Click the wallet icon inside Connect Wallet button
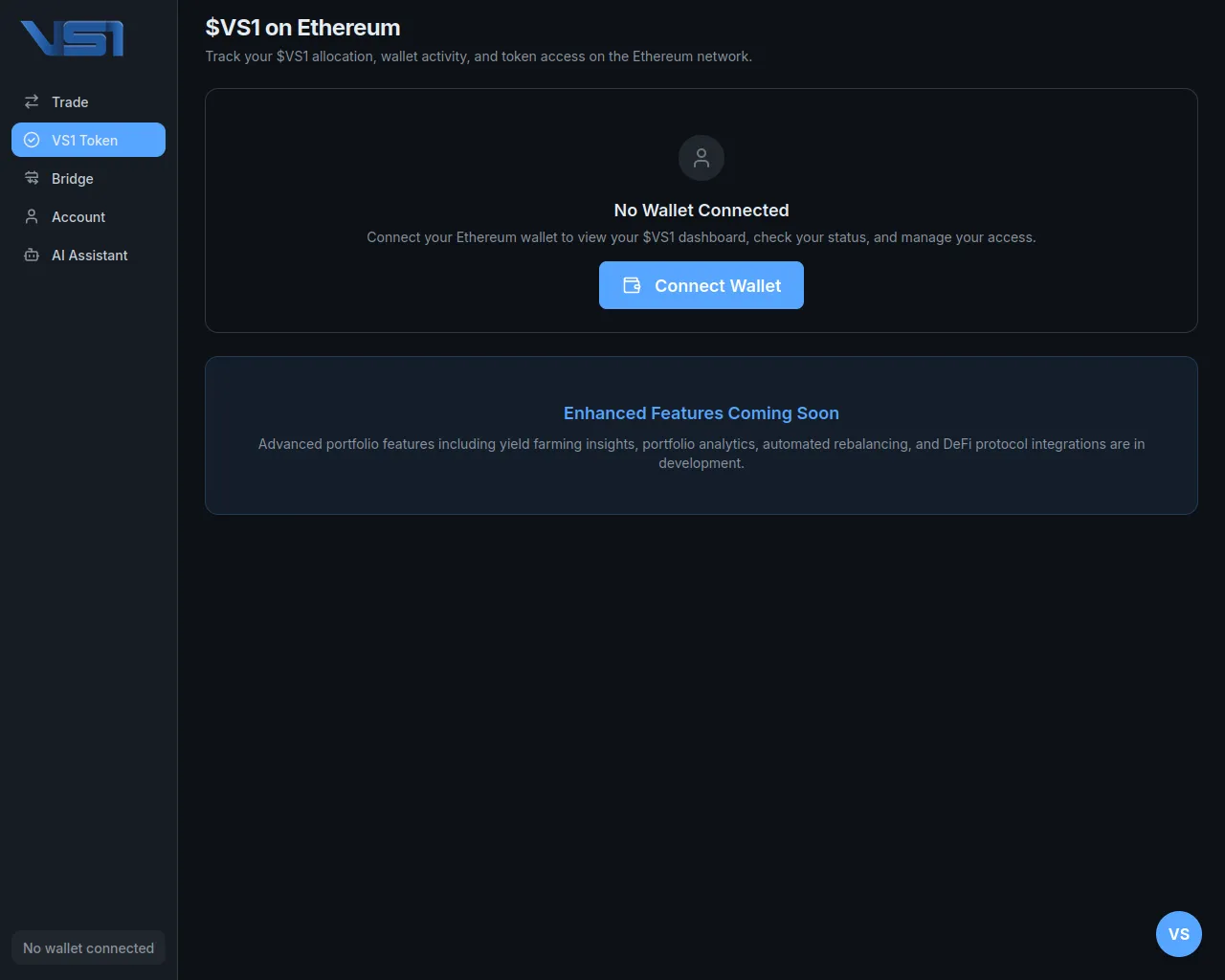This screenshot has width=1225, height=980. (x=632, y=285)
